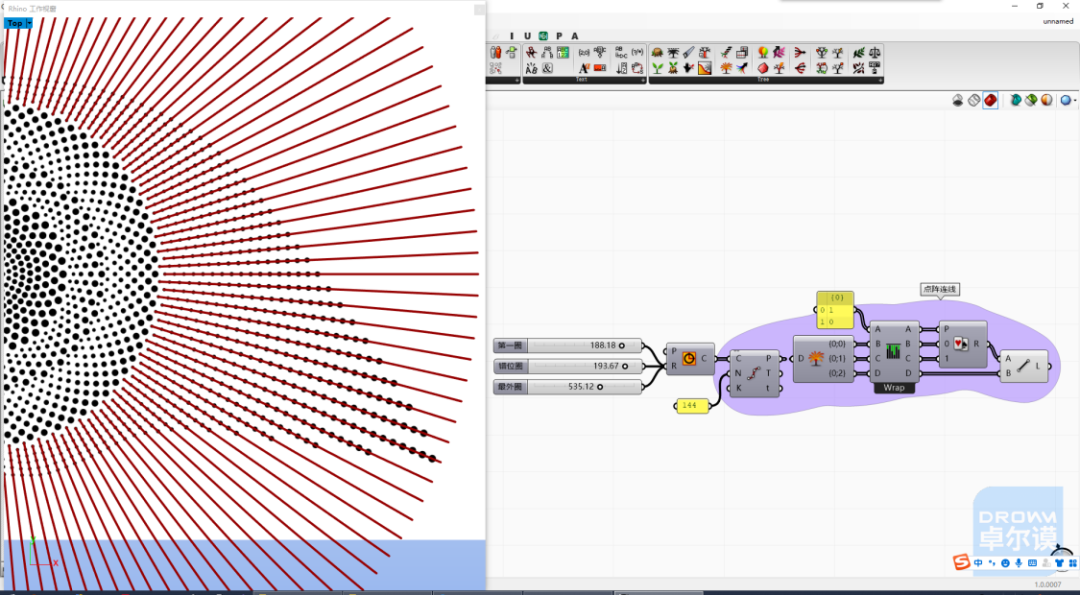This screenshot has width=1080, height=595.
Task: Select the ampersand Concatenate icon
Action: coord(548,67)
